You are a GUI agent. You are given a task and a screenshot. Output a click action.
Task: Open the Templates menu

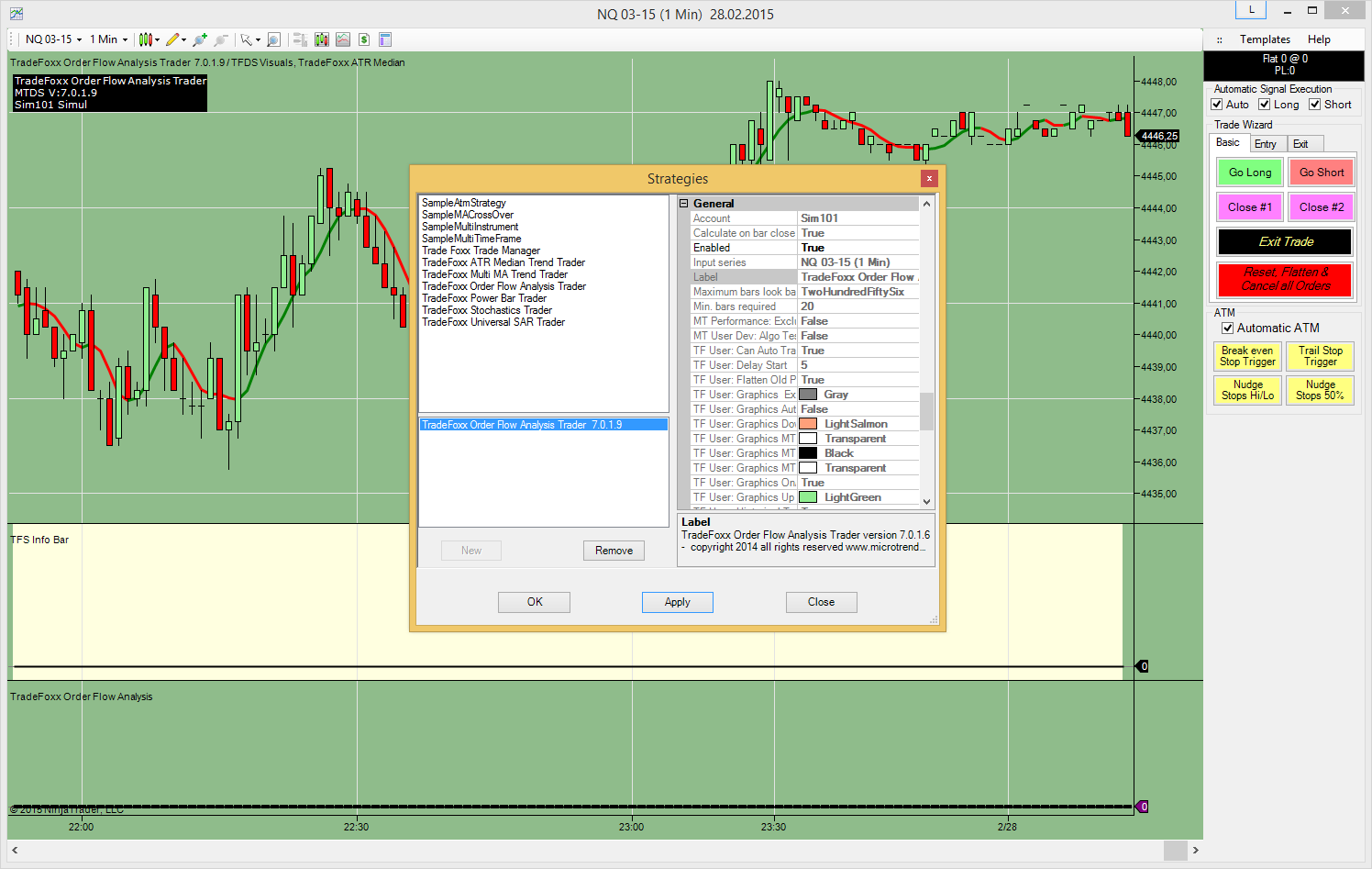pos(1265,39)
